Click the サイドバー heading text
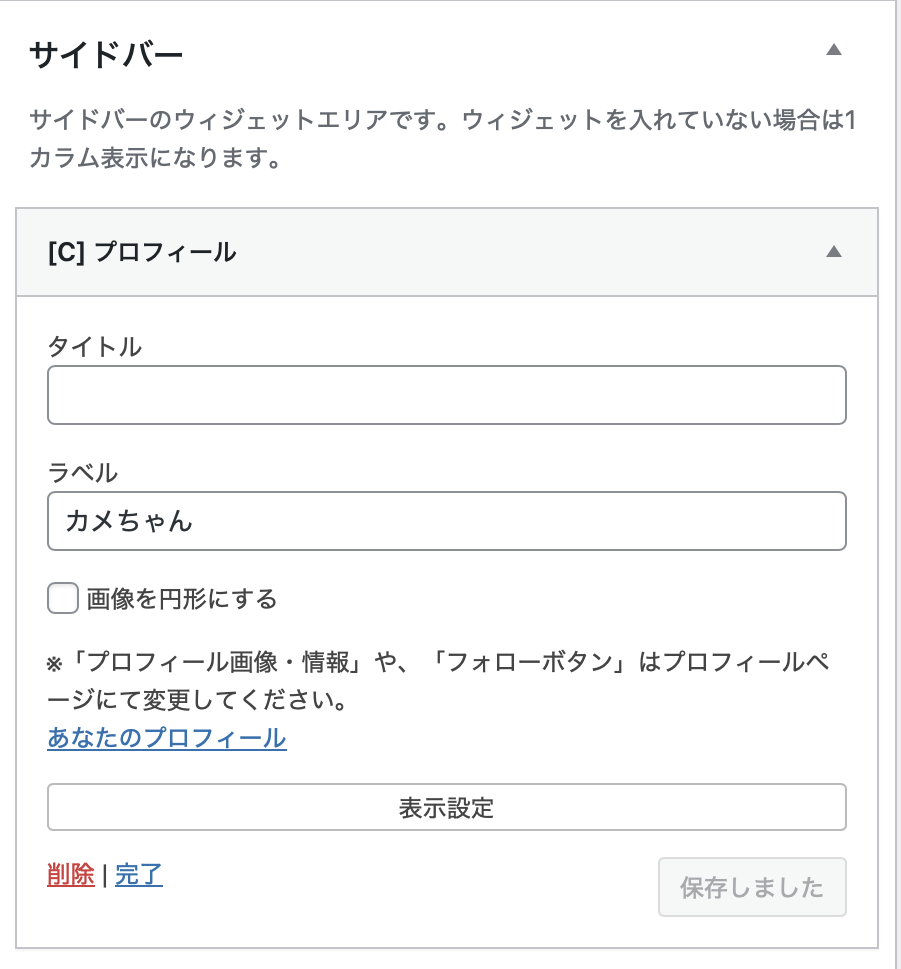 [x=106, y=53]
